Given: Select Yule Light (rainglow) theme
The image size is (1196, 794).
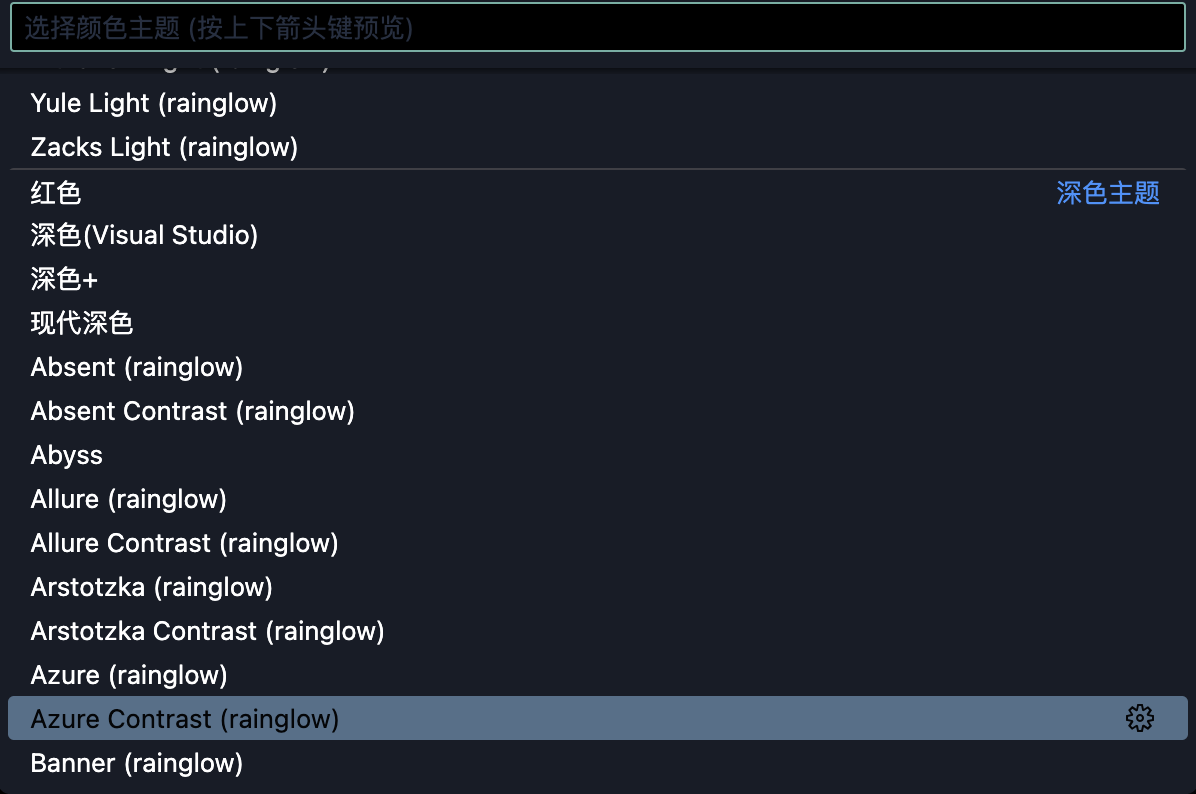Looking at the screenshot, I should pos(598,103).
